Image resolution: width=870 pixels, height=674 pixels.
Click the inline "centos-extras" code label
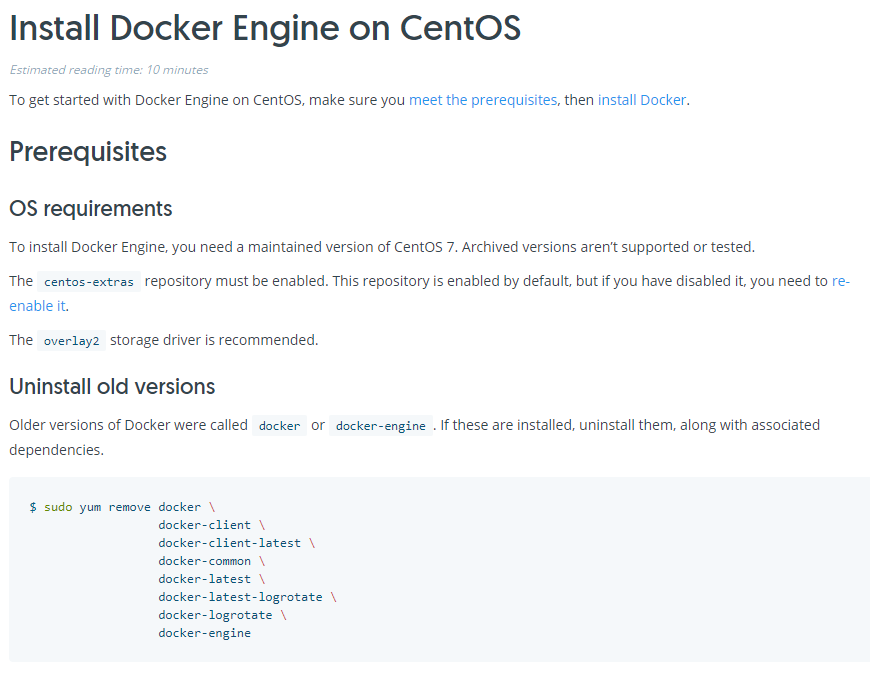89,282
